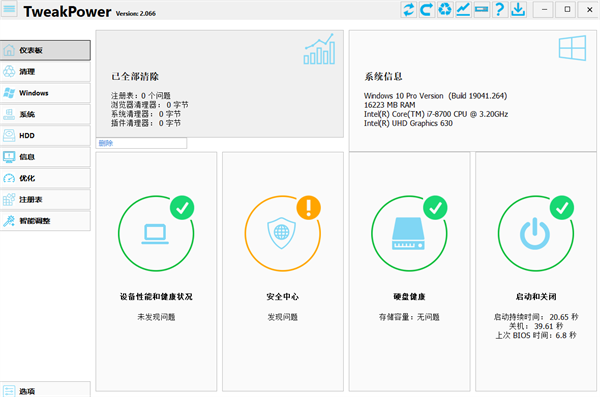
Task: Open the 信息 sidebar section
Action: [45, 157]
